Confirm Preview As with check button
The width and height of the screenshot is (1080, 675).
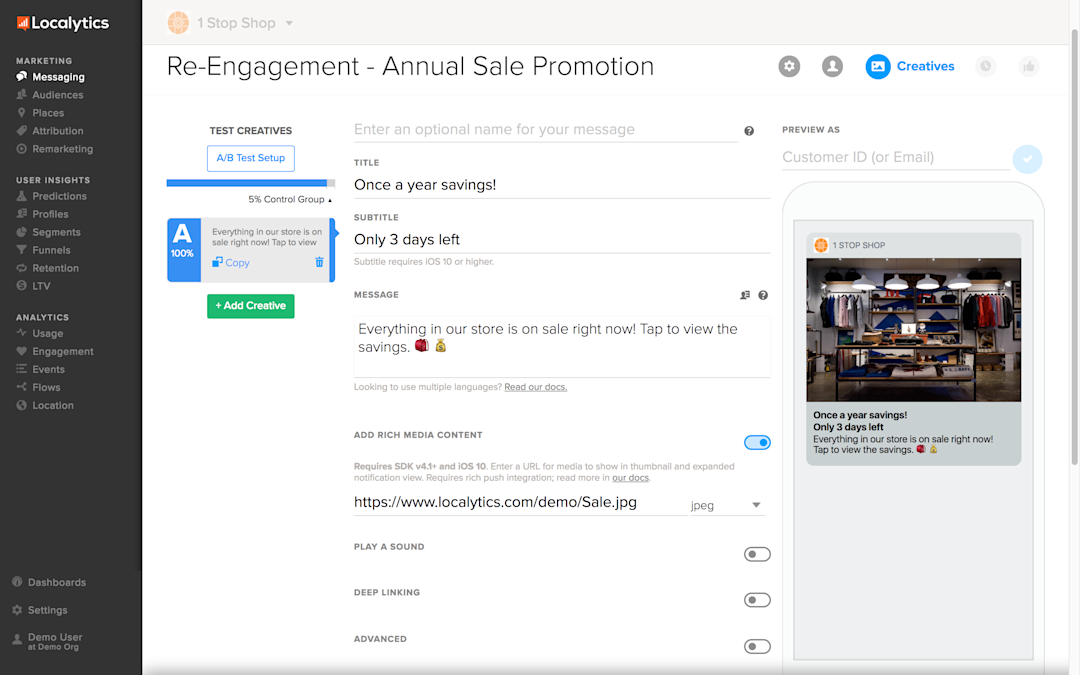tap(1027, 159)
